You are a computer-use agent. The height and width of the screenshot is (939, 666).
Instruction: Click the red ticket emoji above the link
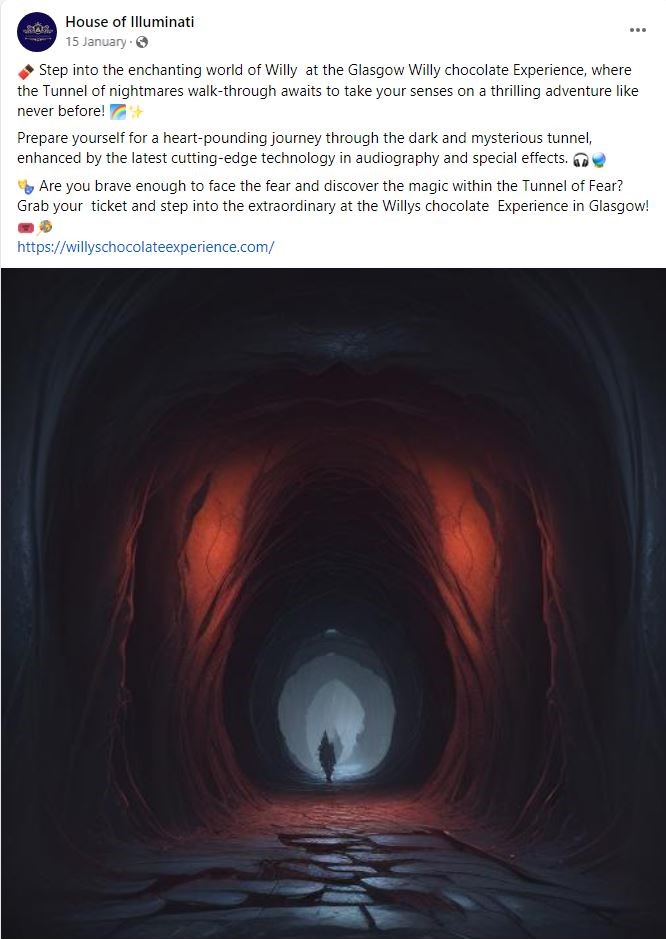(26, 228)
